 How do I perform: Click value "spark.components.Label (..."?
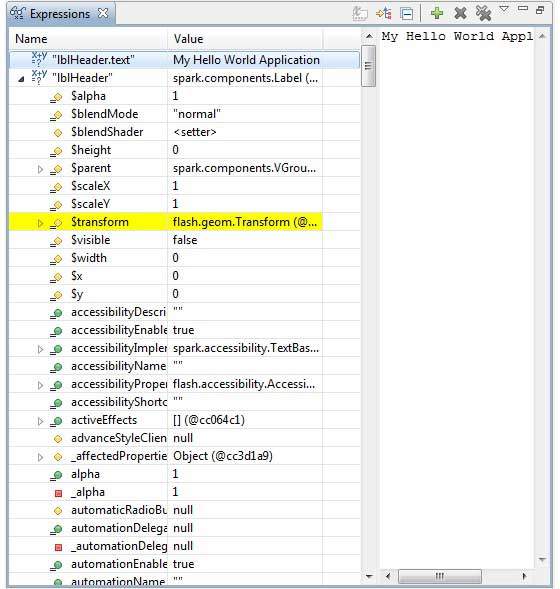pos(245,78)
